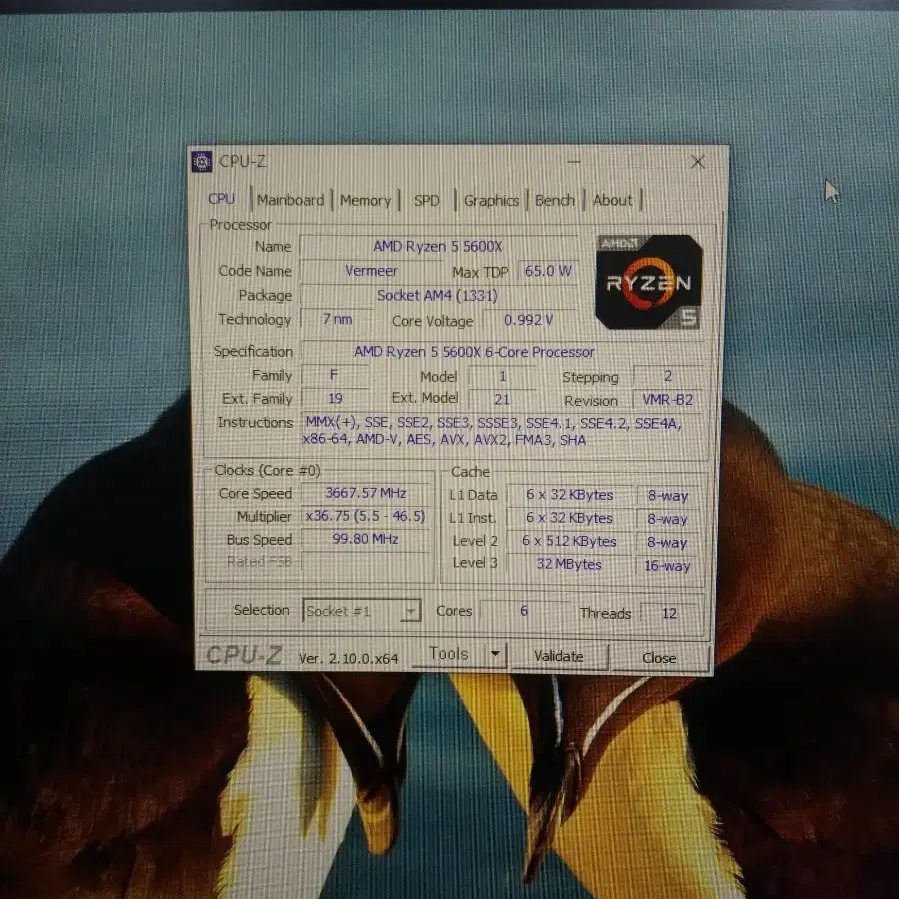Click the Level 3 value 32 MBytes
899x899 pixels.
tap(569, 564)
